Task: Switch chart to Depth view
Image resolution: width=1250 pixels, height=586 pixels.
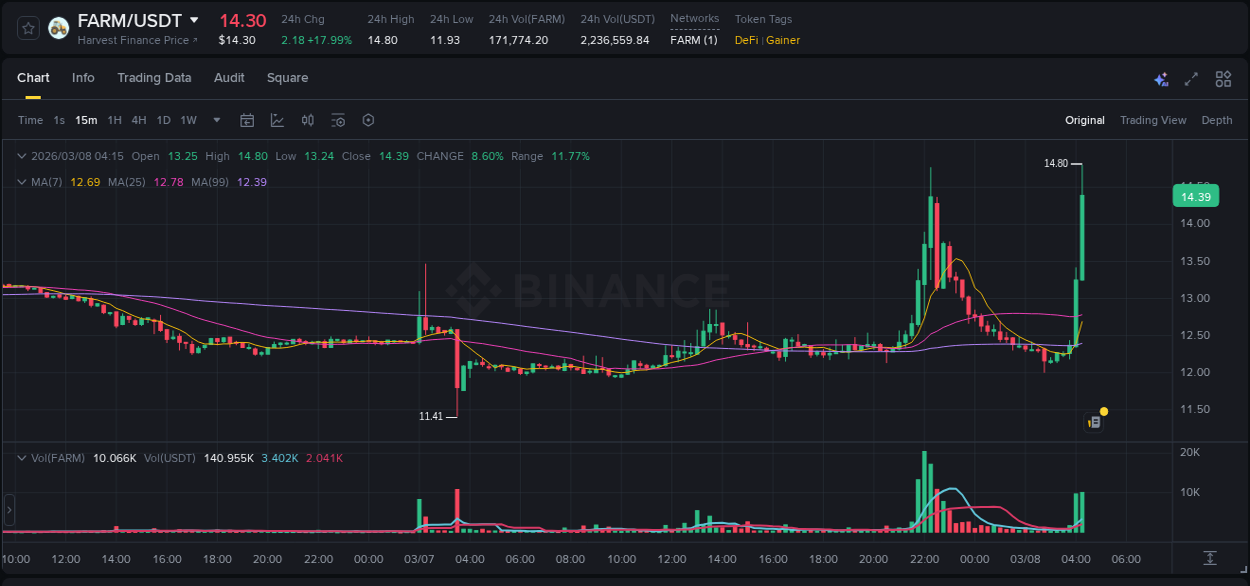Action: [x=1216, y=120]
